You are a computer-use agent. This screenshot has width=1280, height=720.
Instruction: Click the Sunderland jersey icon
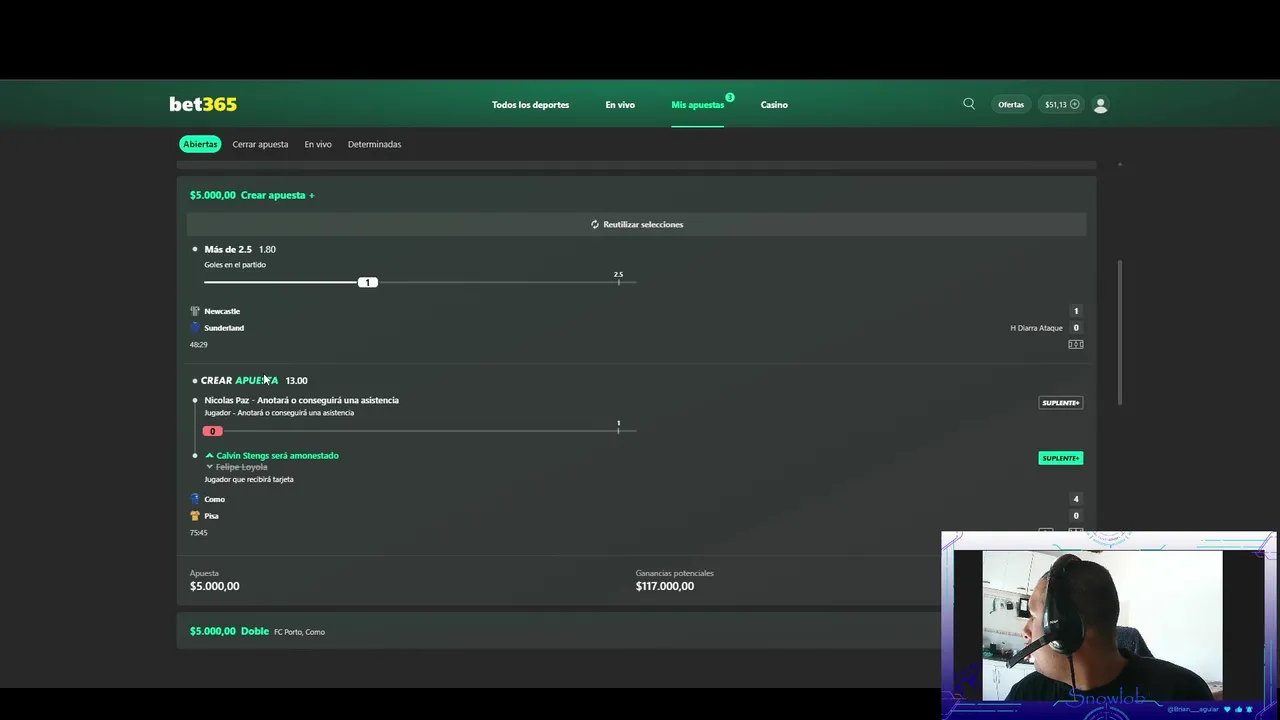(195, 328)
